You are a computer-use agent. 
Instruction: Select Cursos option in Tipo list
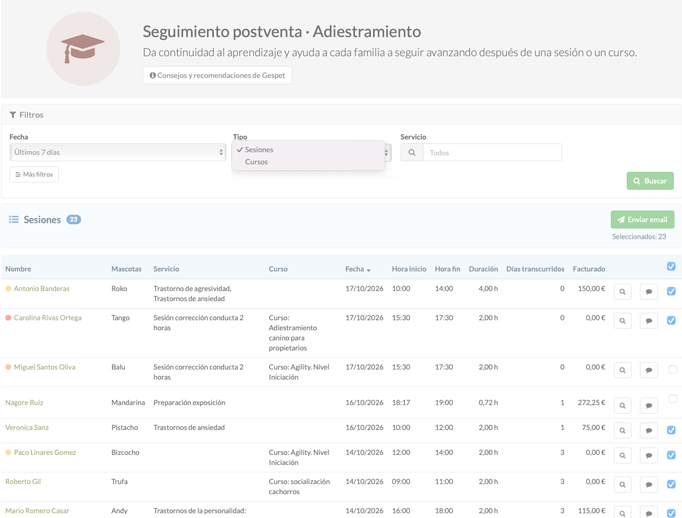coord(308,162)
